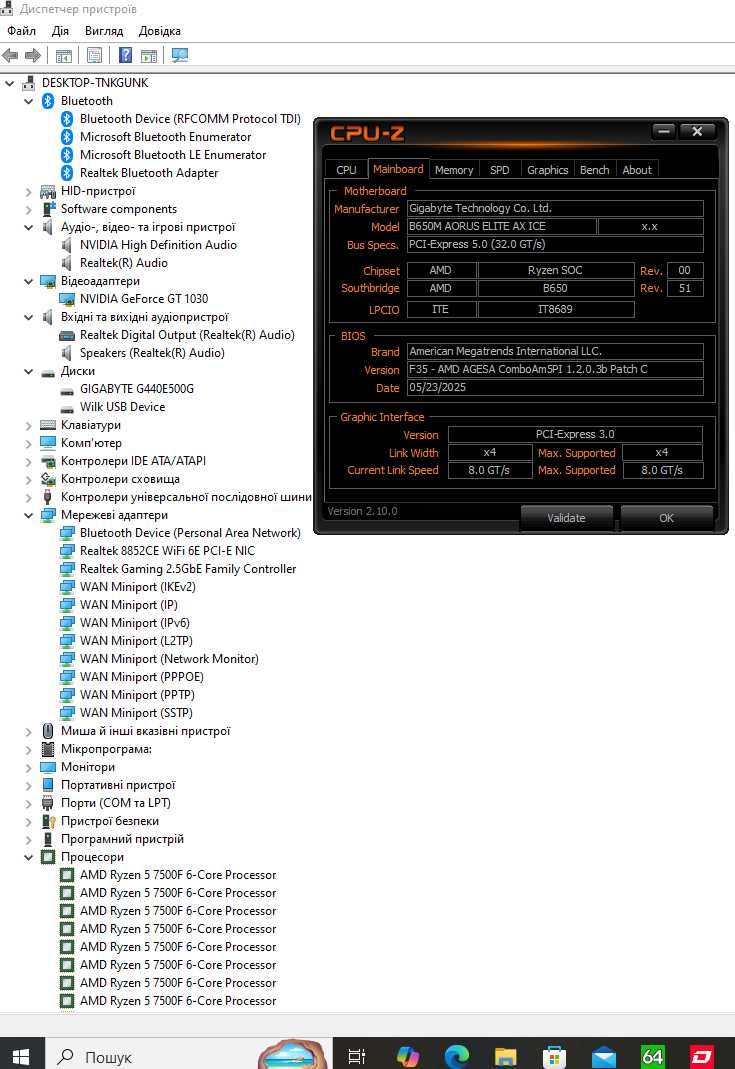Click the Back arrow in Device Manager toolbar

10,55
